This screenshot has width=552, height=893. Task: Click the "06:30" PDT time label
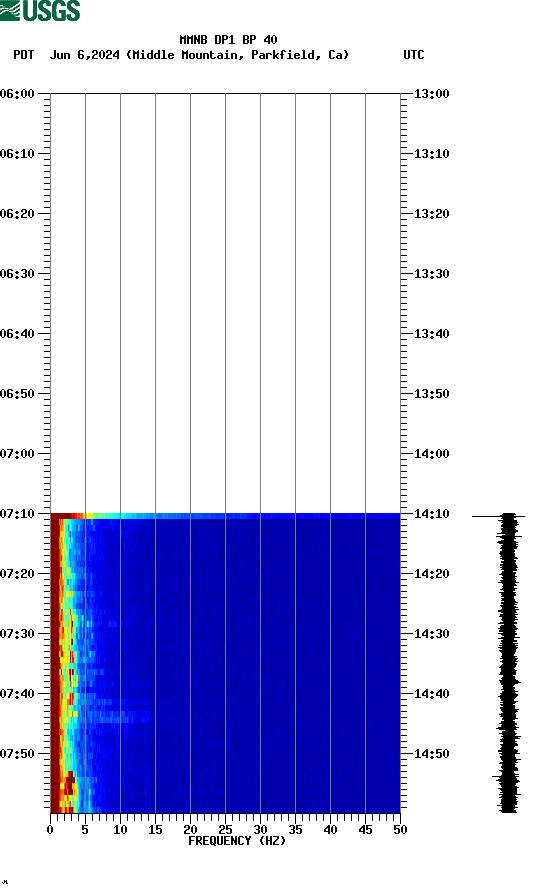tap(18, 274)
